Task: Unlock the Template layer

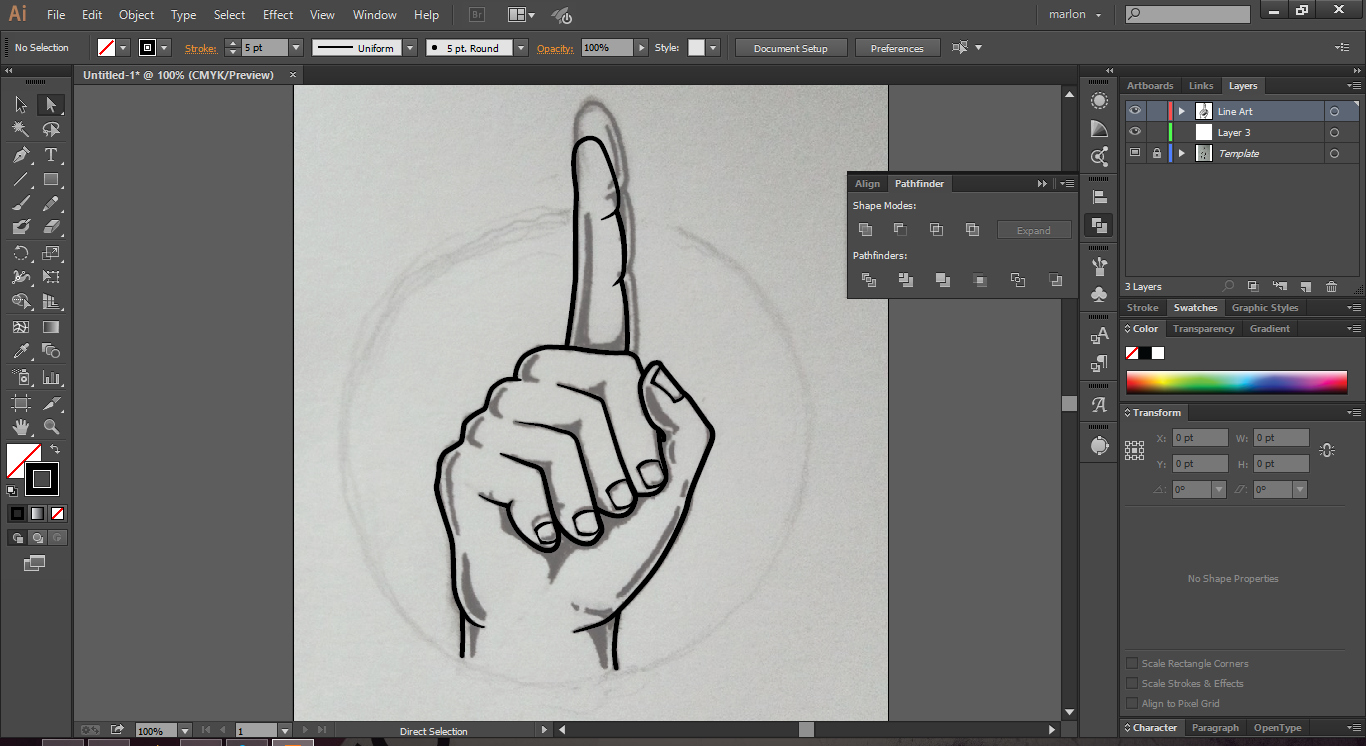Action: [1157, 153]
